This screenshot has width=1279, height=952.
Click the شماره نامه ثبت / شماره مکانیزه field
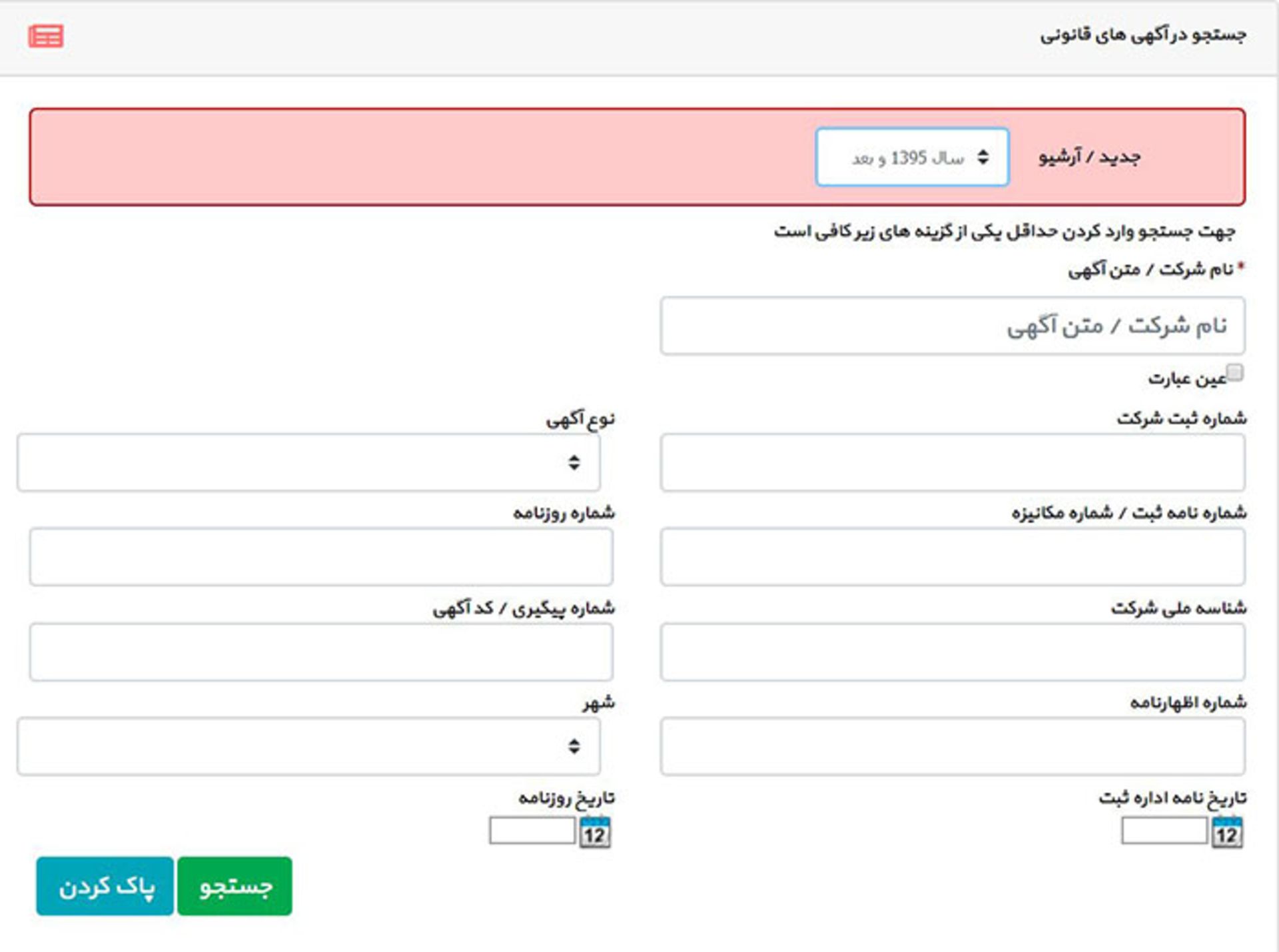click(952, 557)
